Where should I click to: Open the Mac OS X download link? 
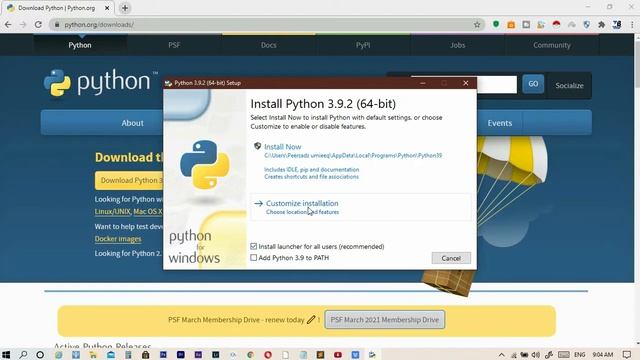[148, 211]
